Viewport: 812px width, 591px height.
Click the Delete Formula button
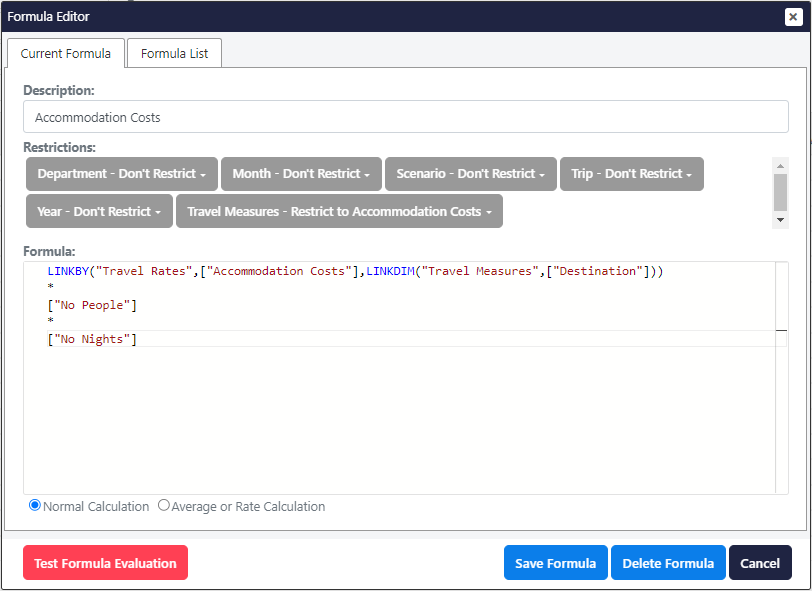pyautogui.click(x=668, y=562)
